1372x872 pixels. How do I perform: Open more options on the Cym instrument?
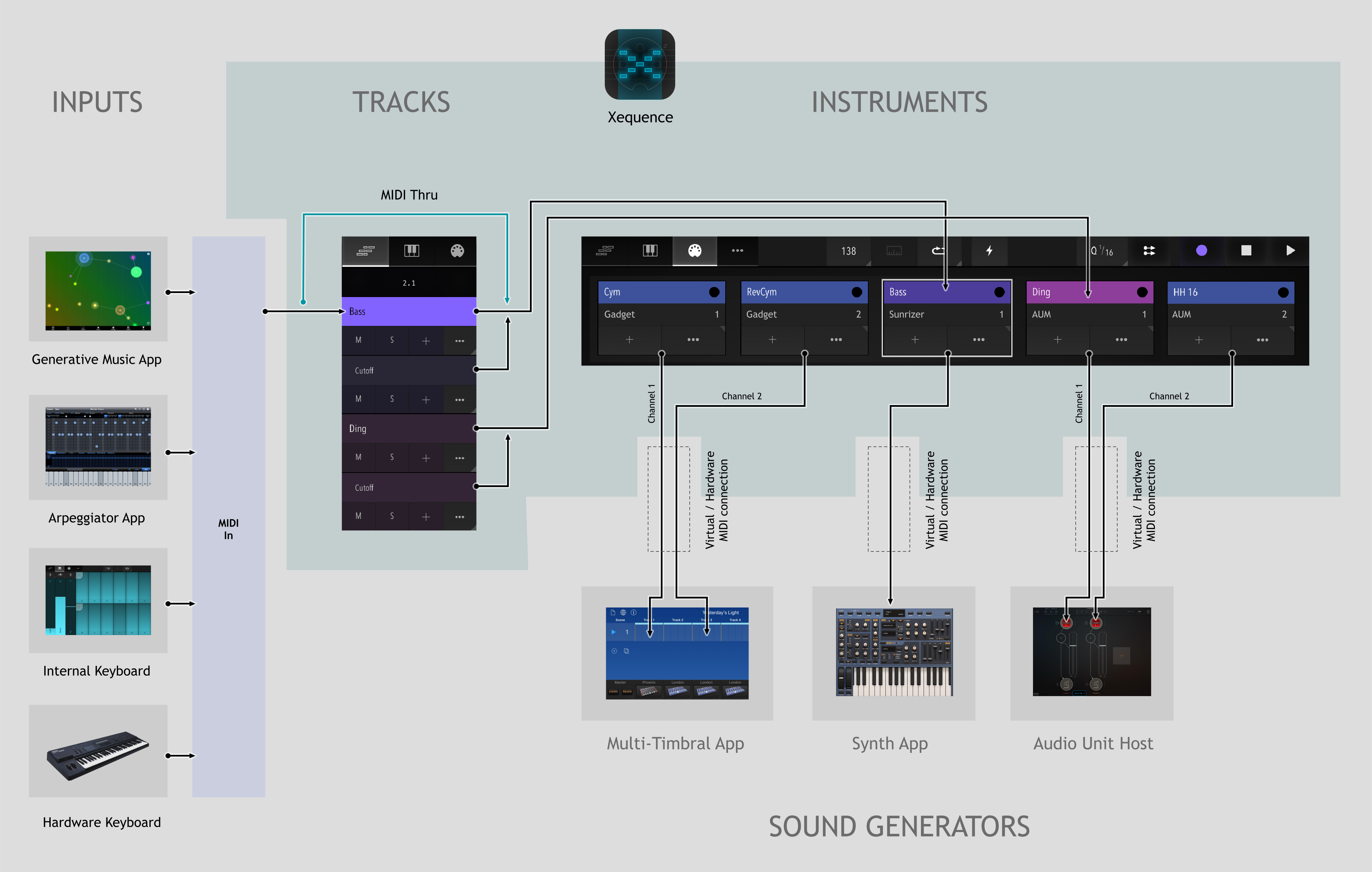[693, 340]
